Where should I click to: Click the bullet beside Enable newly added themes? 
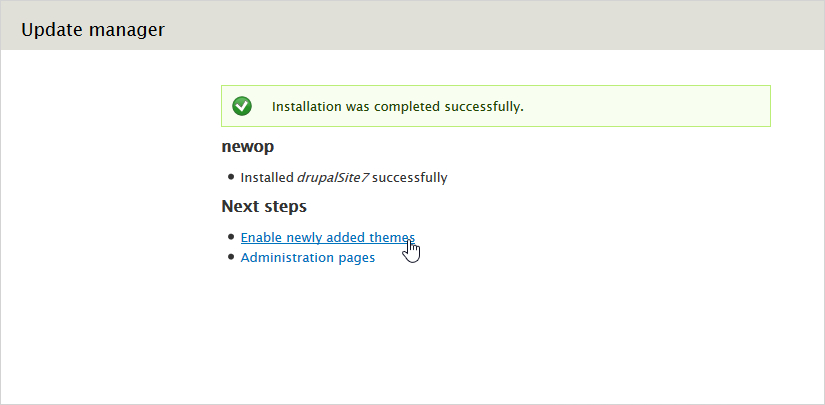click(x=231, y=238)
